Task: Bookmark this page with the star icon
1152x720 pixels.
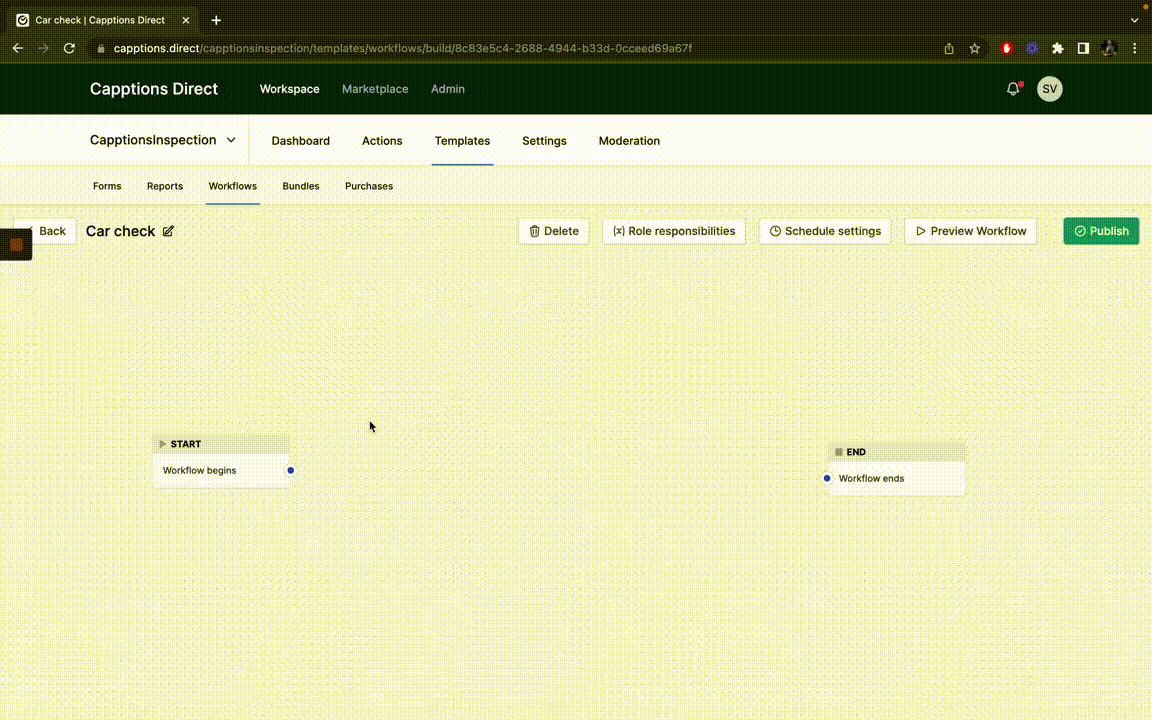Action: click(974, 48)
